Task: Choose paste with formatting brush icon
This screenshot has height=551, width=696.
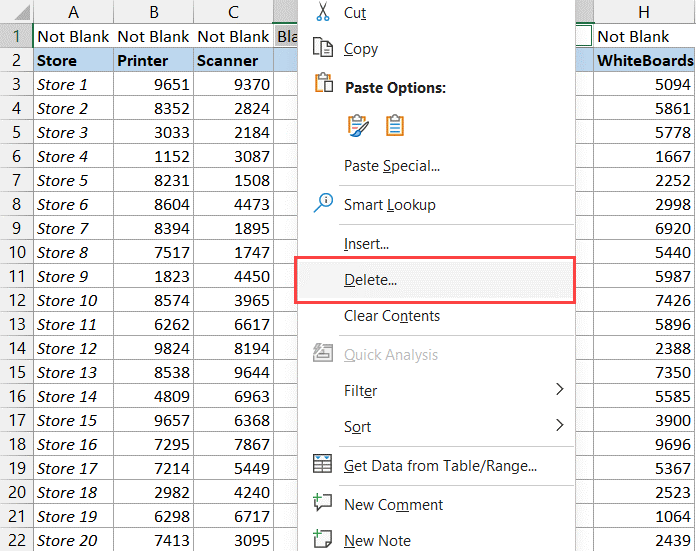Action: click(x=358, y=126)
